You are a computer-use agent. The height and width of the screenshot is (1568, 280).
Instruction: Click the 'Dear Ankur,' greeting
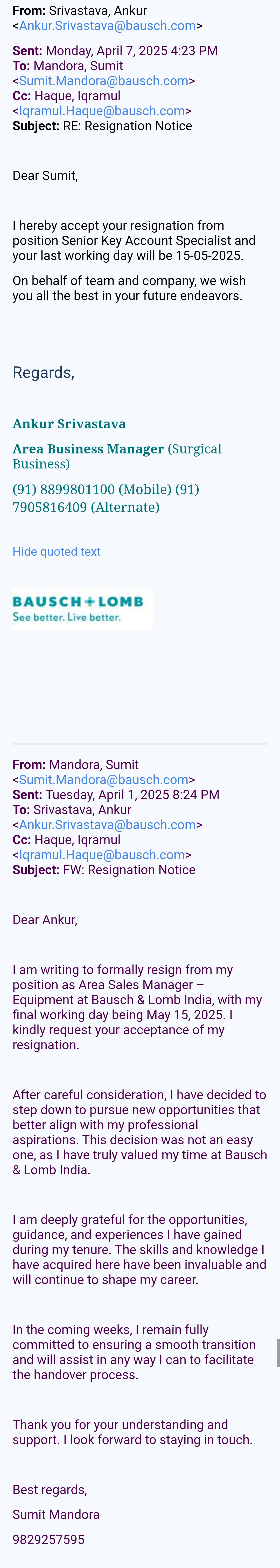tap(45, 920)
